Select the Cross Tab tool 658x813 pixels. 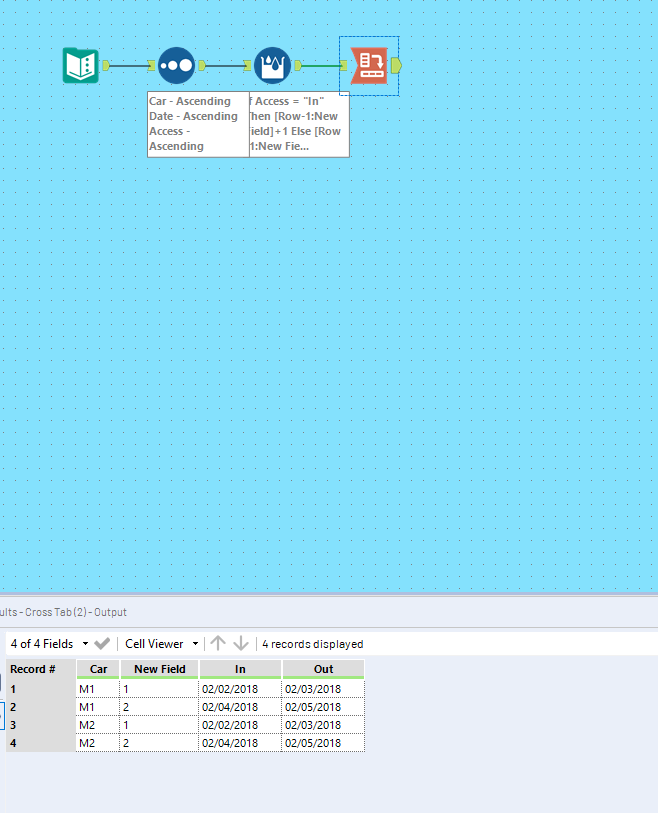[369, 65]
